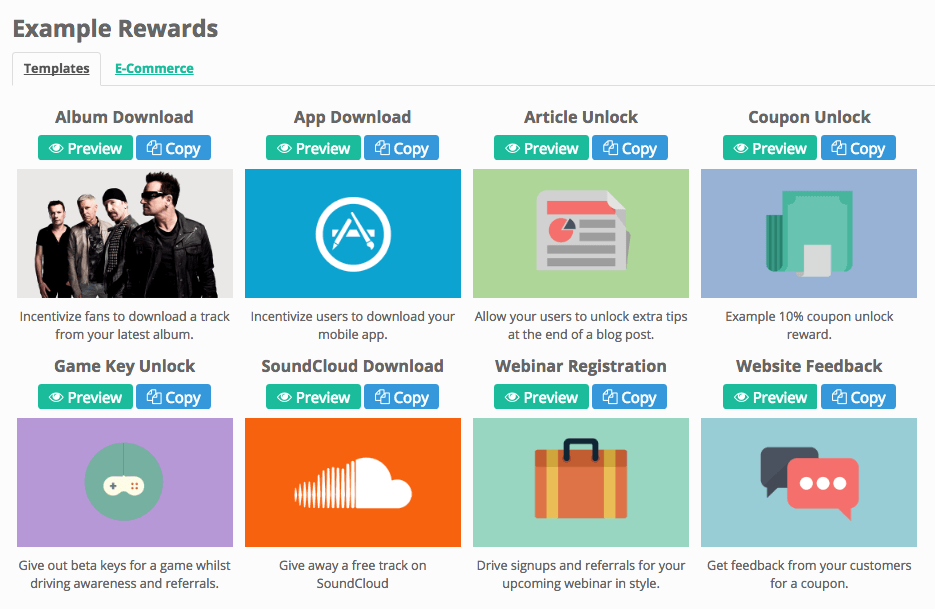
Task: Preview the Website Feedback reward
Action: point(770,397)
